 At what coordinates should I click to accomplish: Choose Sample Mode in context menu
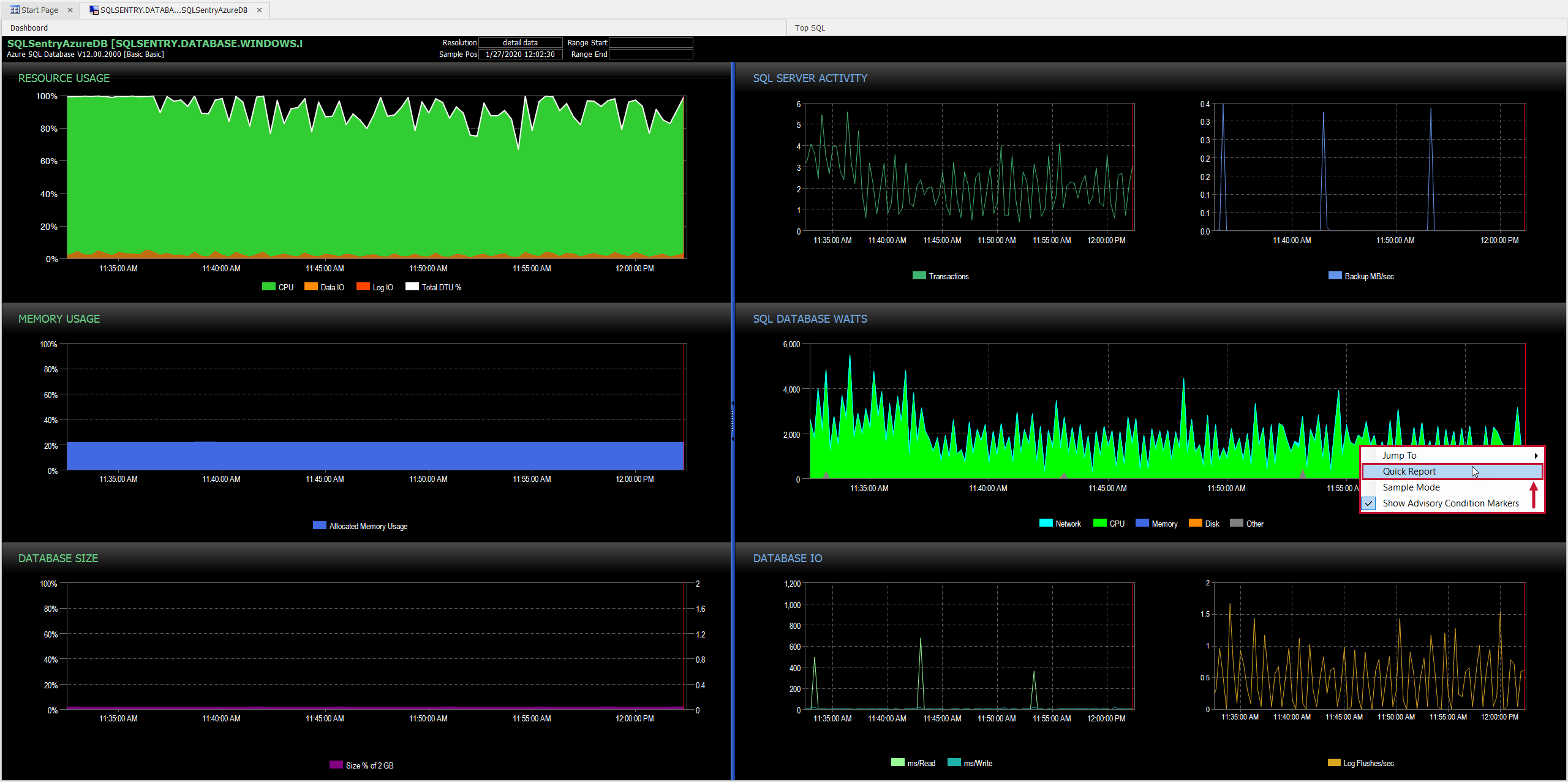click(x=1411, y=487)
